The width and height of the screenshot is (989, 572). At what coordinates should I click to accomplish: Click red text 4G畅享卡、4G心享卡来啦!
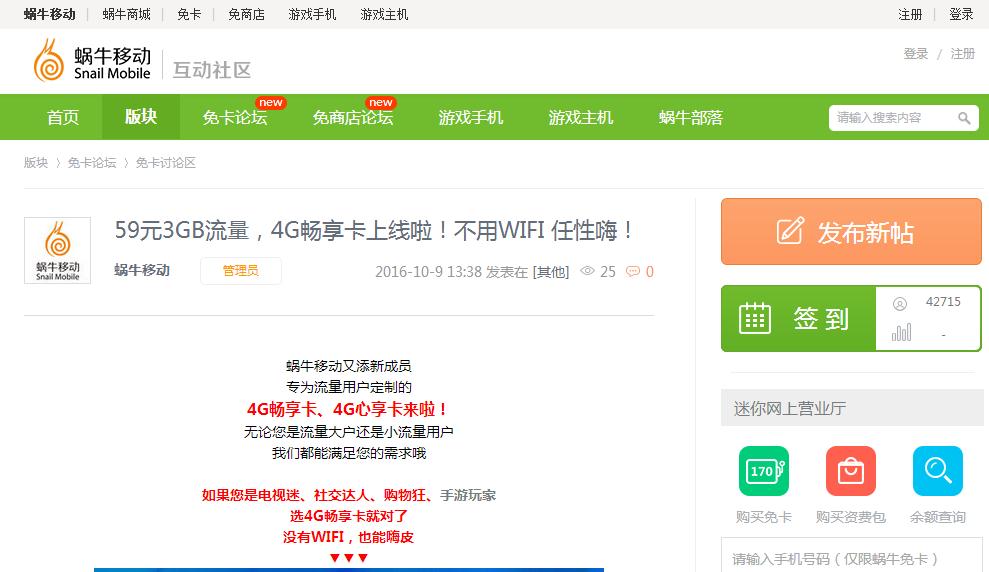[x=348, y=409]
